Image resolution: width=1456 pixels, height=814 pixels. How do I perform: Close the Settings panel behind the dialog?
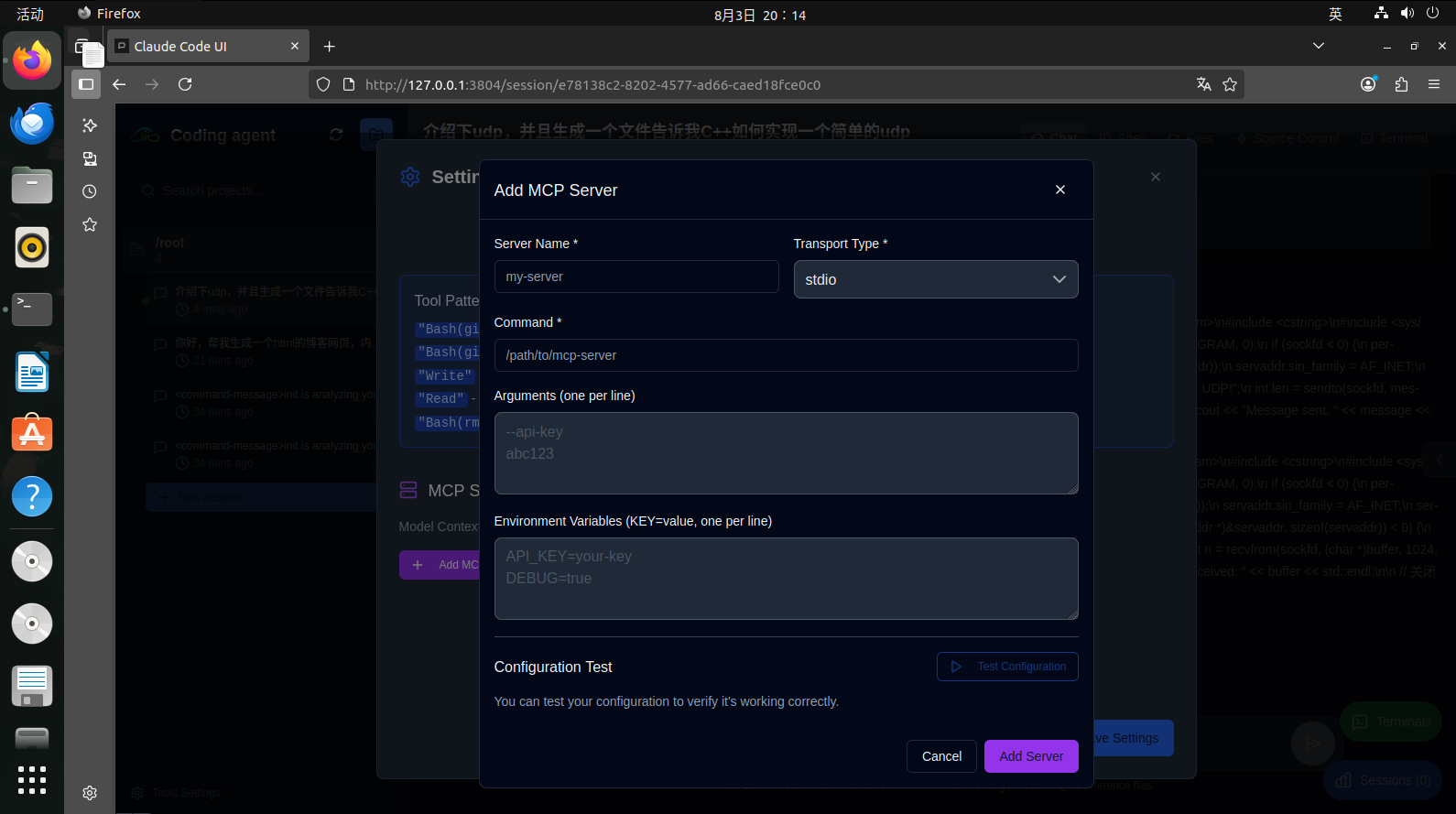point(1156,177)
